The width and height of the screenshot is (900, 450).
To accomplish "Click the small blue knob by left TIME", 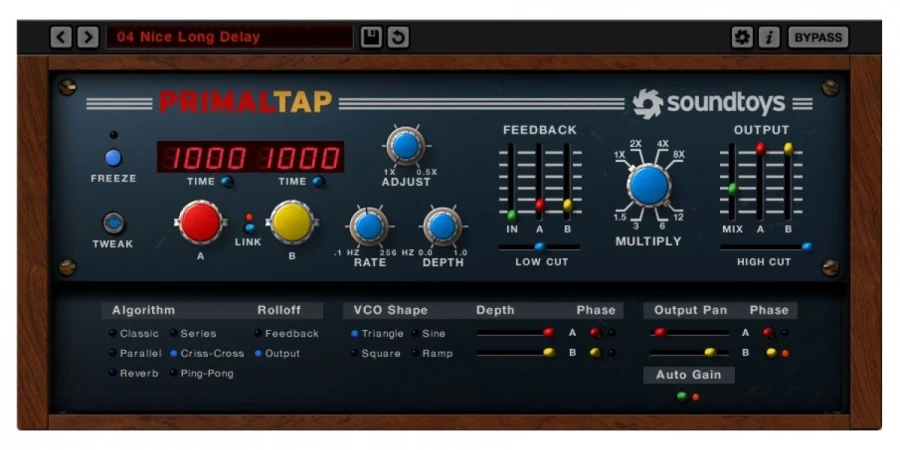I will tap(227, 182).
